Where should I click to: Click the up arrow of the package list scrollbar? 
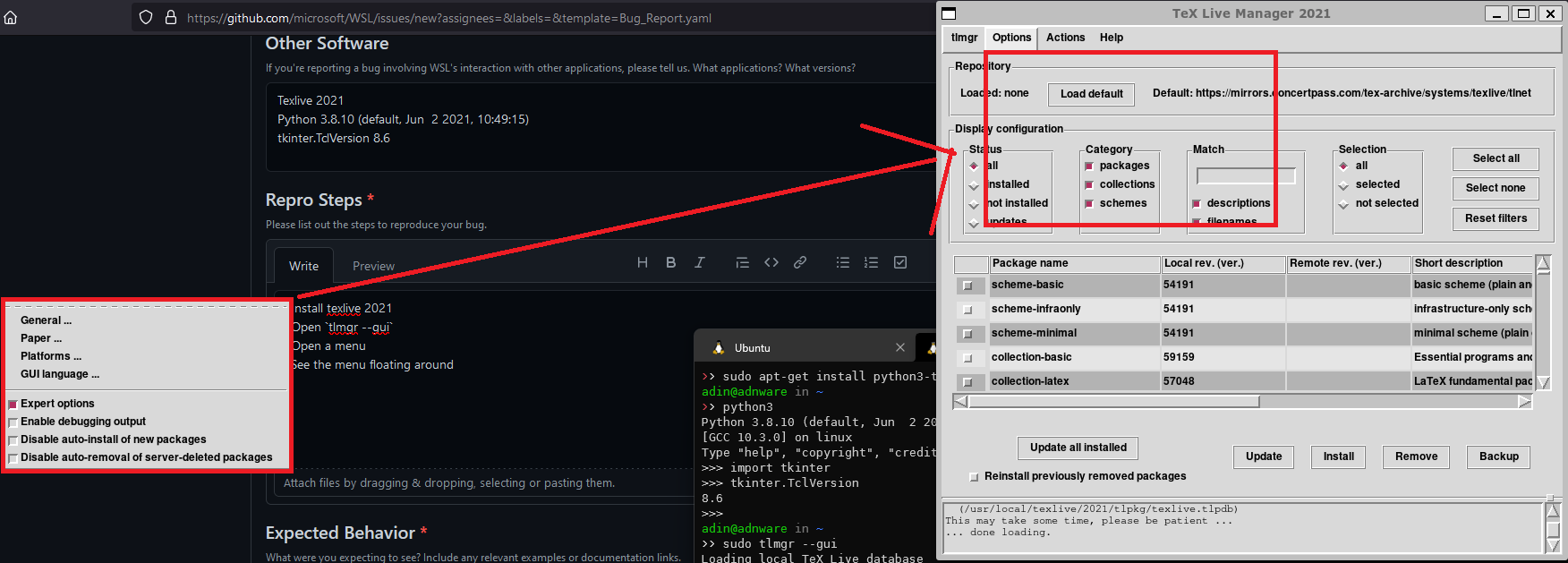pyautogui.click(x=1543, y=263)
